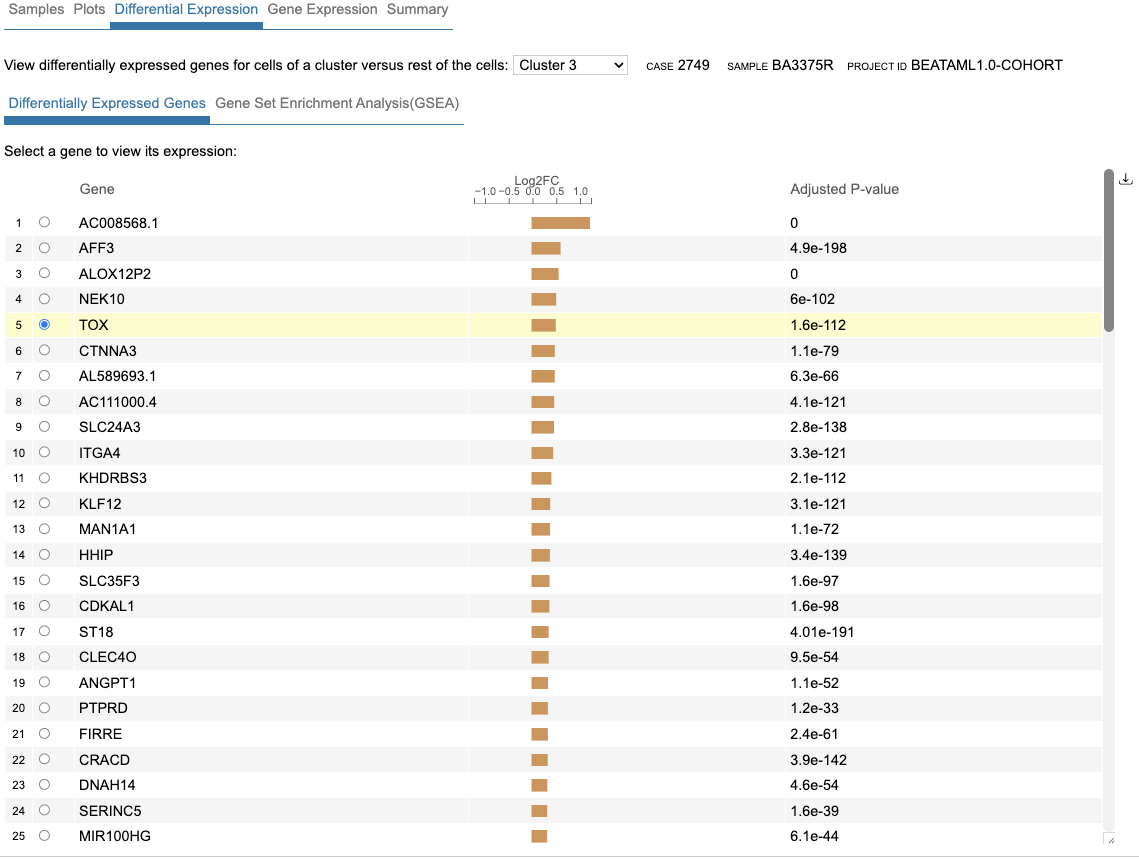Pick the ST18 gene radio button
This screenshot has height=859, width=1139.
(44, 631)
